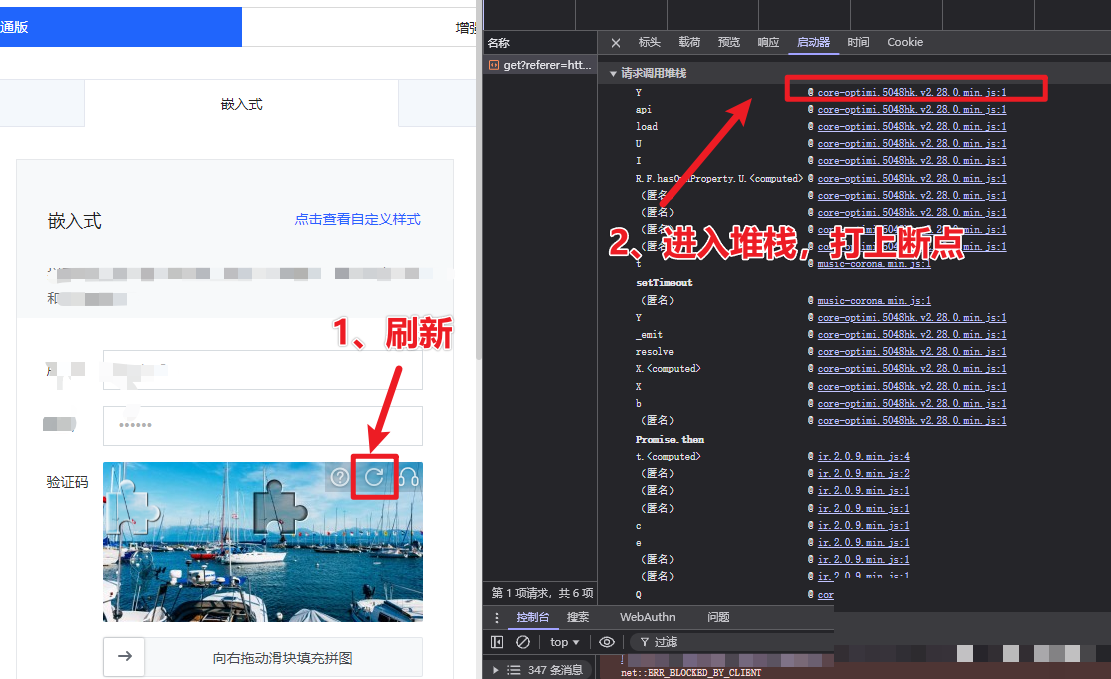Viewport: 1111px width, 679px height.
Task: Close the request details panel with X
Action: click(616, 43)
